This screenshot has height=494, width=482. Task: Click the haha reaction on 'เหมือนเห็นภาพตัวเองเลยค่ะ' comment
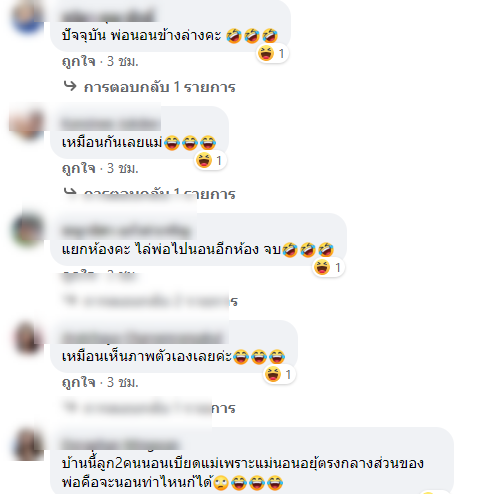click(273, 374)
